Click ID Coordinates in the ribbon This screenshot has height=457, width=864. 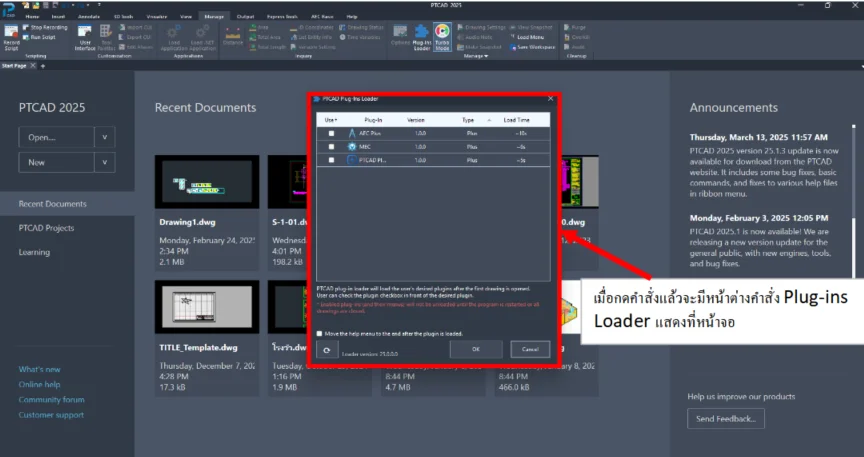coord(312,28)
